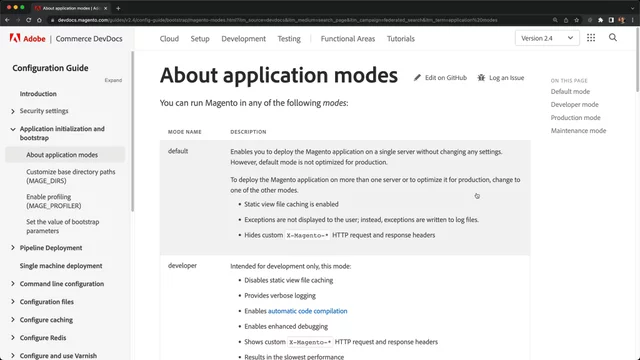Open the Chrome three-dot menu
Image resolution: width=640 pixels, height=360 pixels.
click(632, 20)
